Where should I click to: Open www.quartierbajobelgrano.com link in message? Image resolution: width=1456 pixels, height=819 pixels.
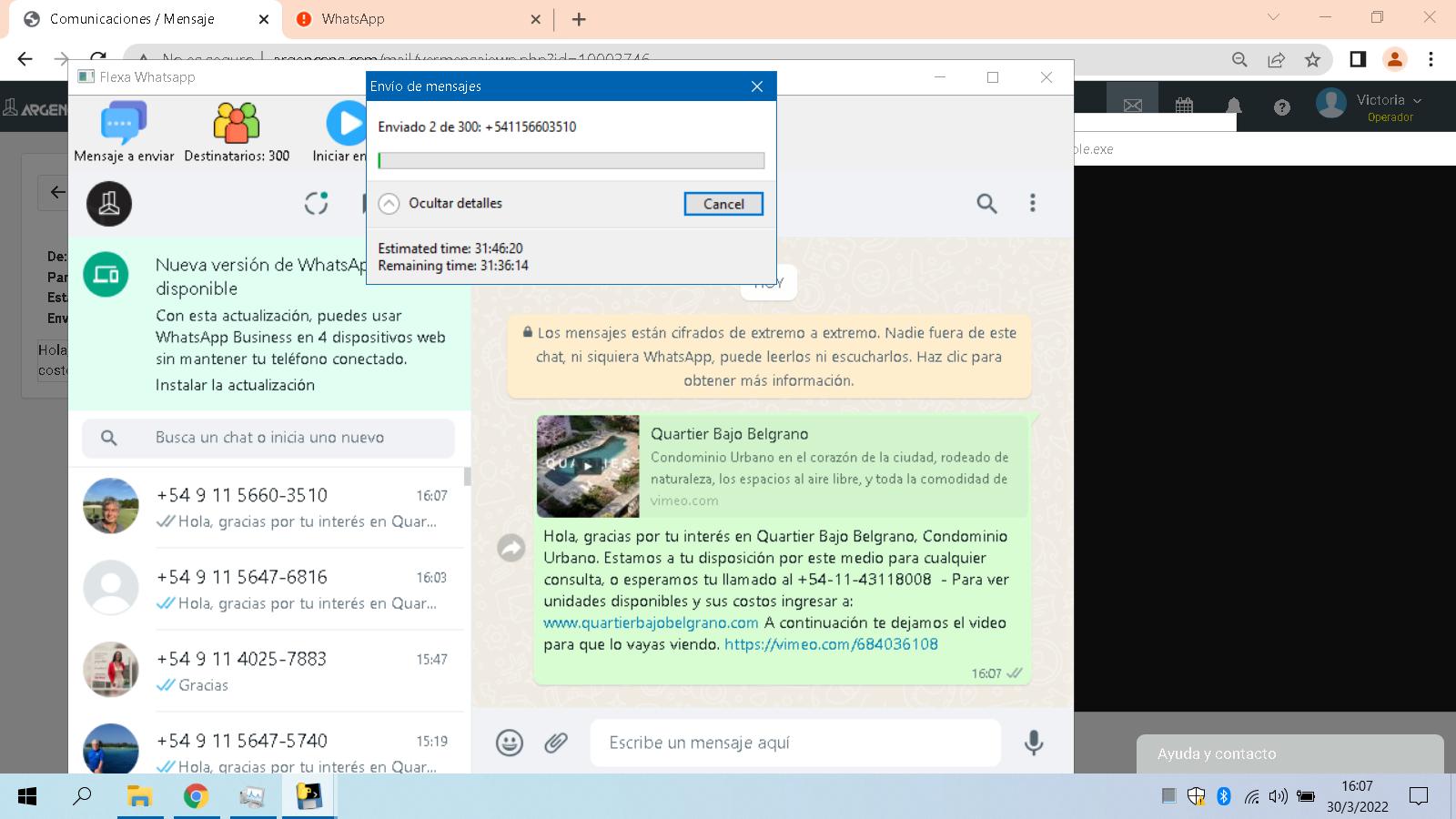pos(651,622)
